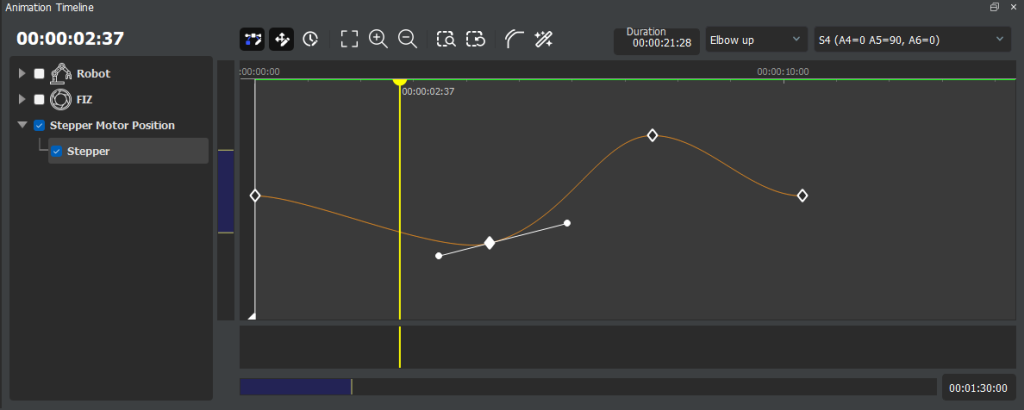Enable the Robot track checkbox
The height and width of the screenshot is (410, 1024).
point(39,74)
